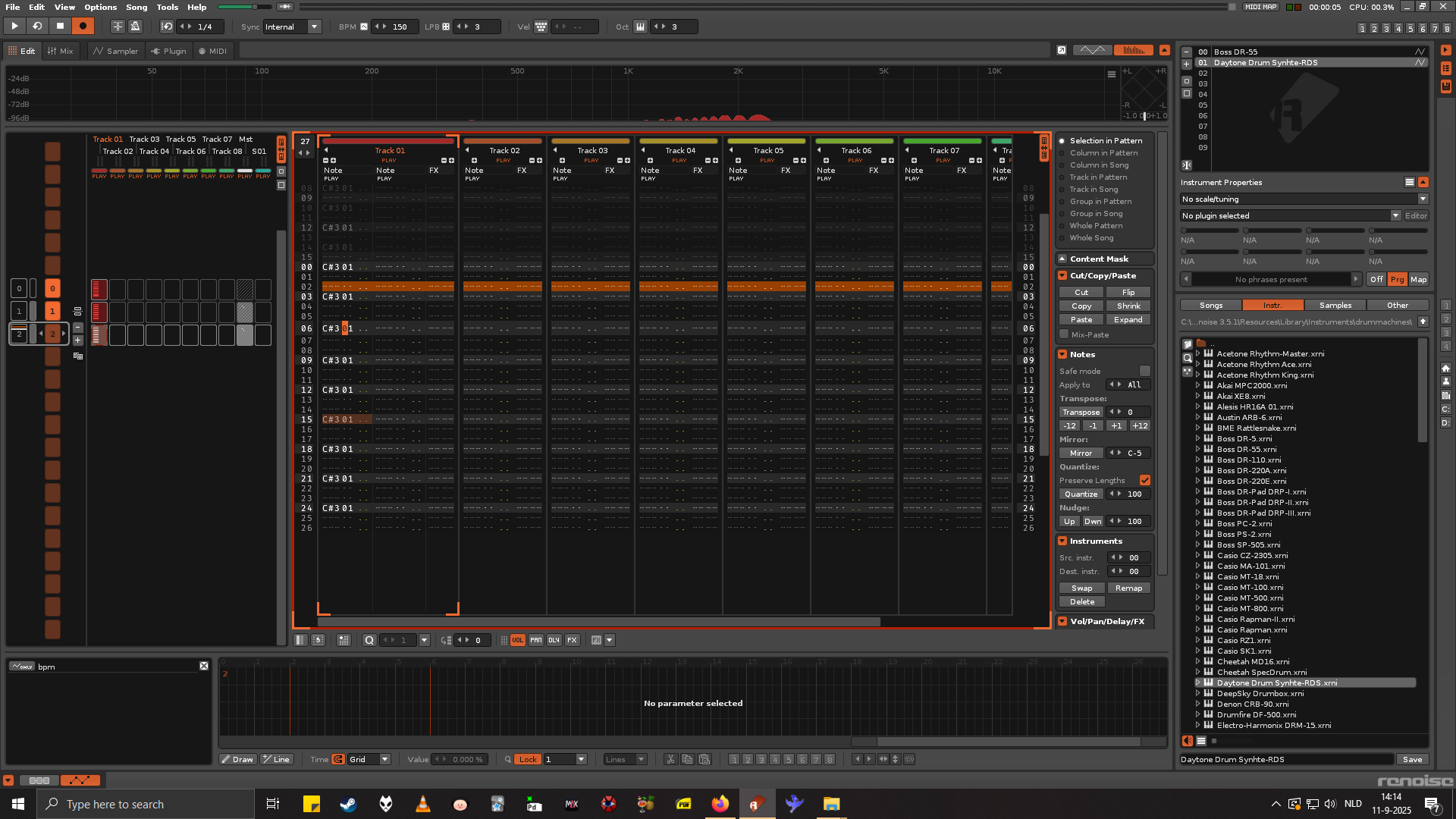The image size is (1456, 819).
Task: Open the No scale/tuning dropdown
Action: click(1304, 199)
